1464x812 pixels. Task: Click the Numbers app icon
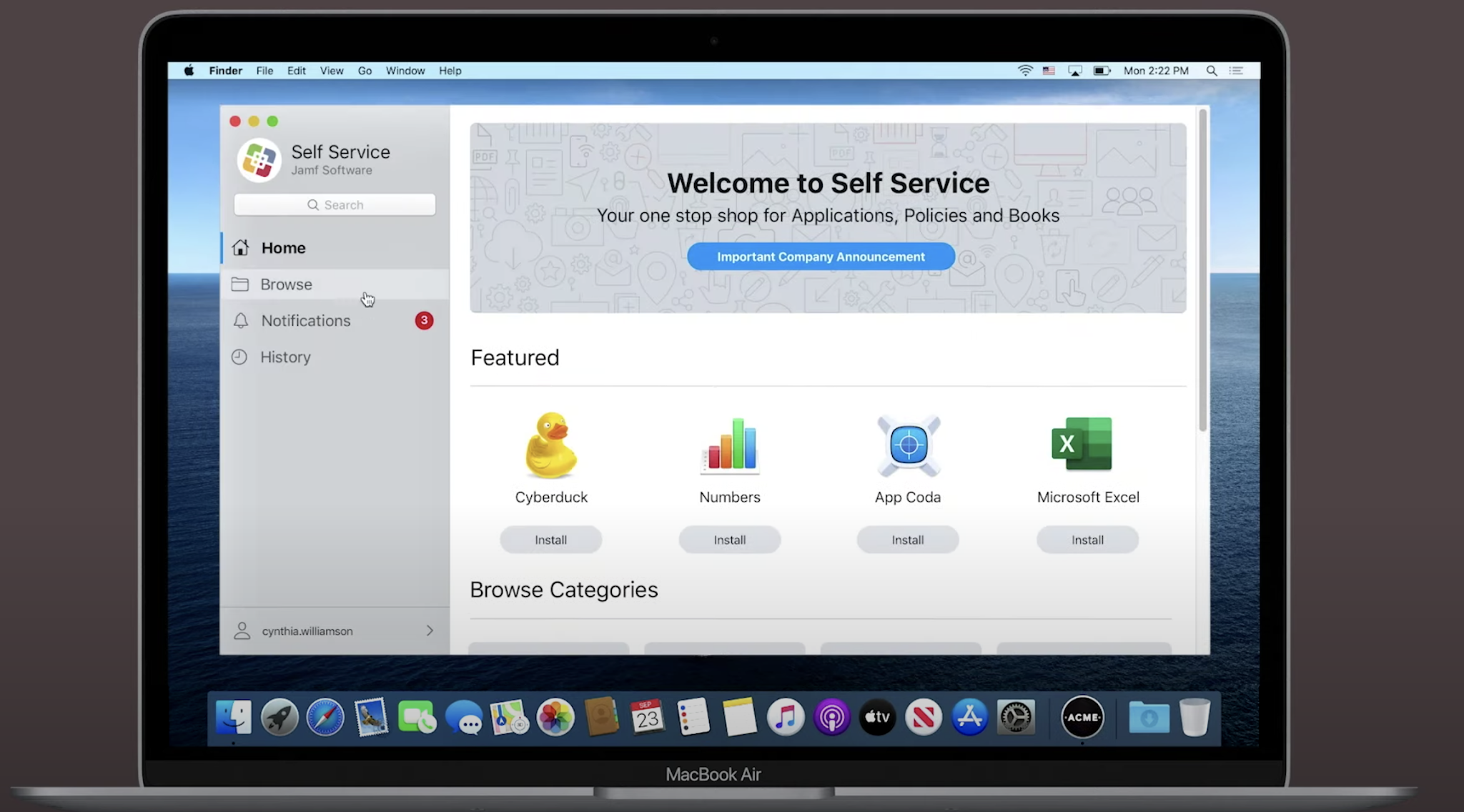[730, 445]
